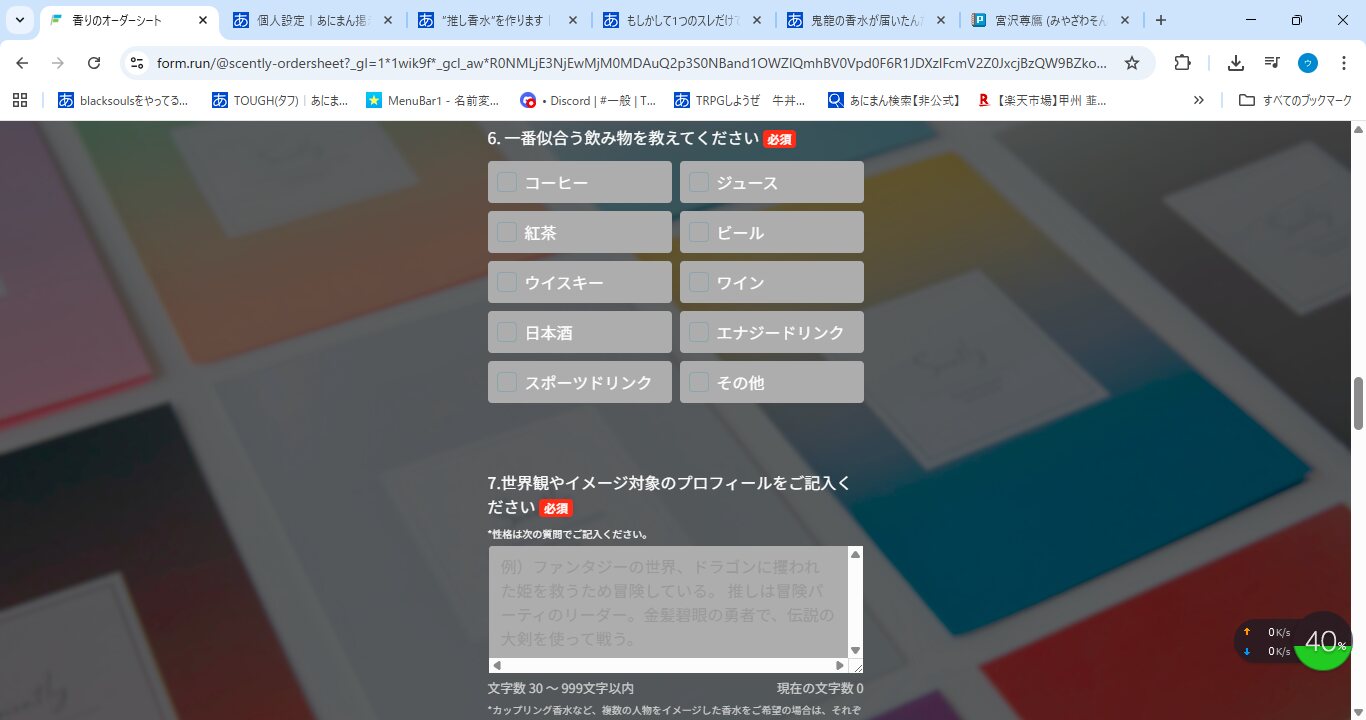
Task: Open the Extensions puzzle icon
Action: tap(1182, 63)
